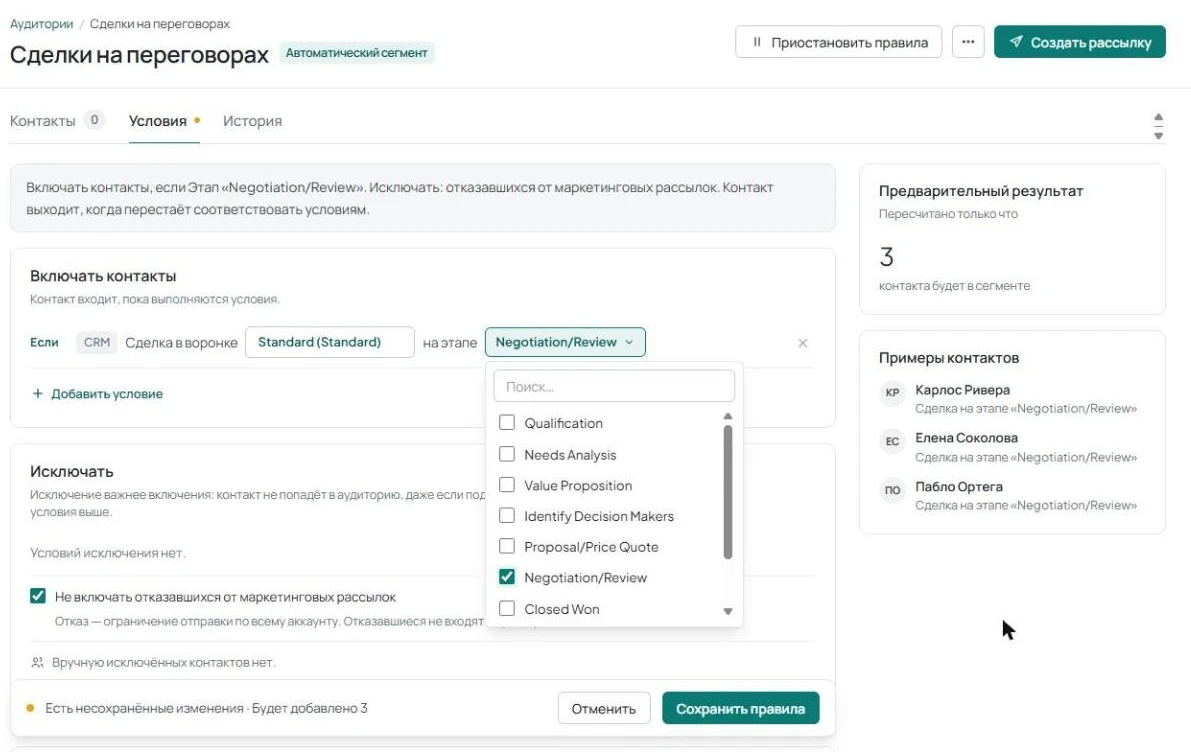This screenshot has height=752, width=1191.
Task: Check Identify Decision Makers stage
Action: (507, 516)
